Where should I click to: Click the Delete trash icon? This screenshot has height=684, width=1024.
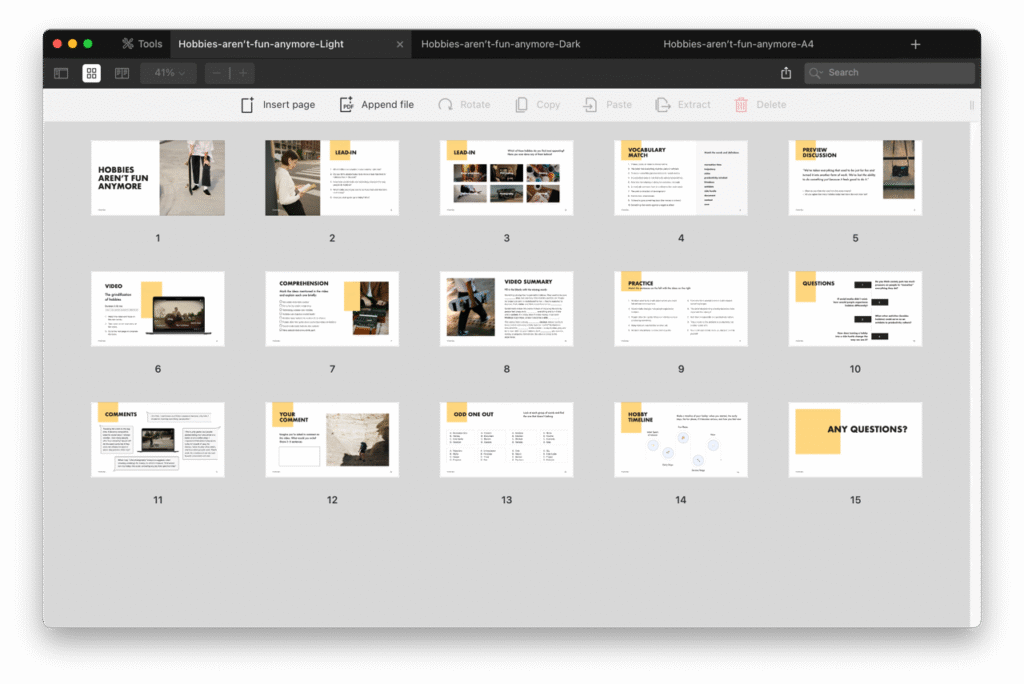click(741, 105)
